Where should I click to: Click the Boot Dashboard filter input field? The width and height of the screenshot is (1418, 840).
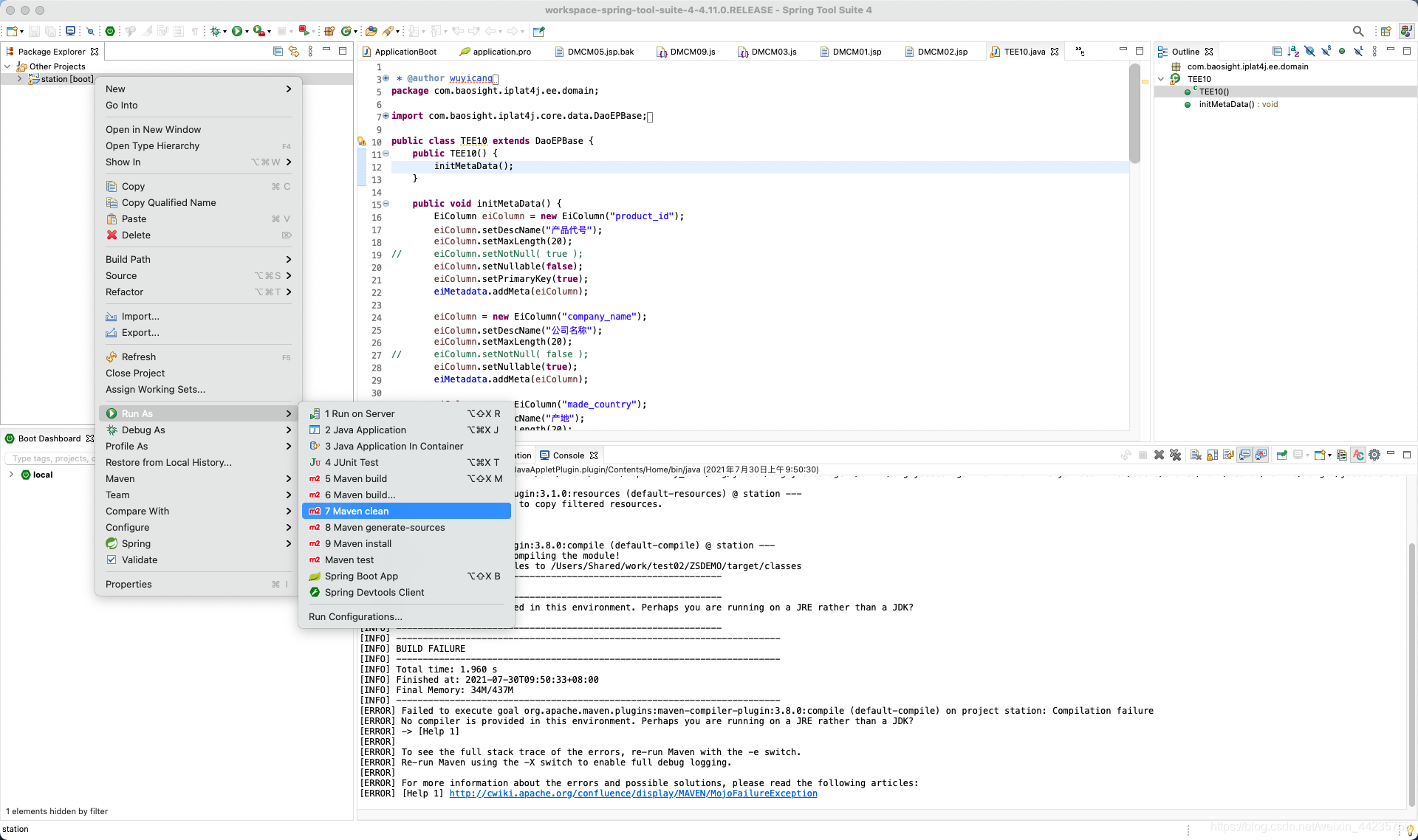[49, 458]
